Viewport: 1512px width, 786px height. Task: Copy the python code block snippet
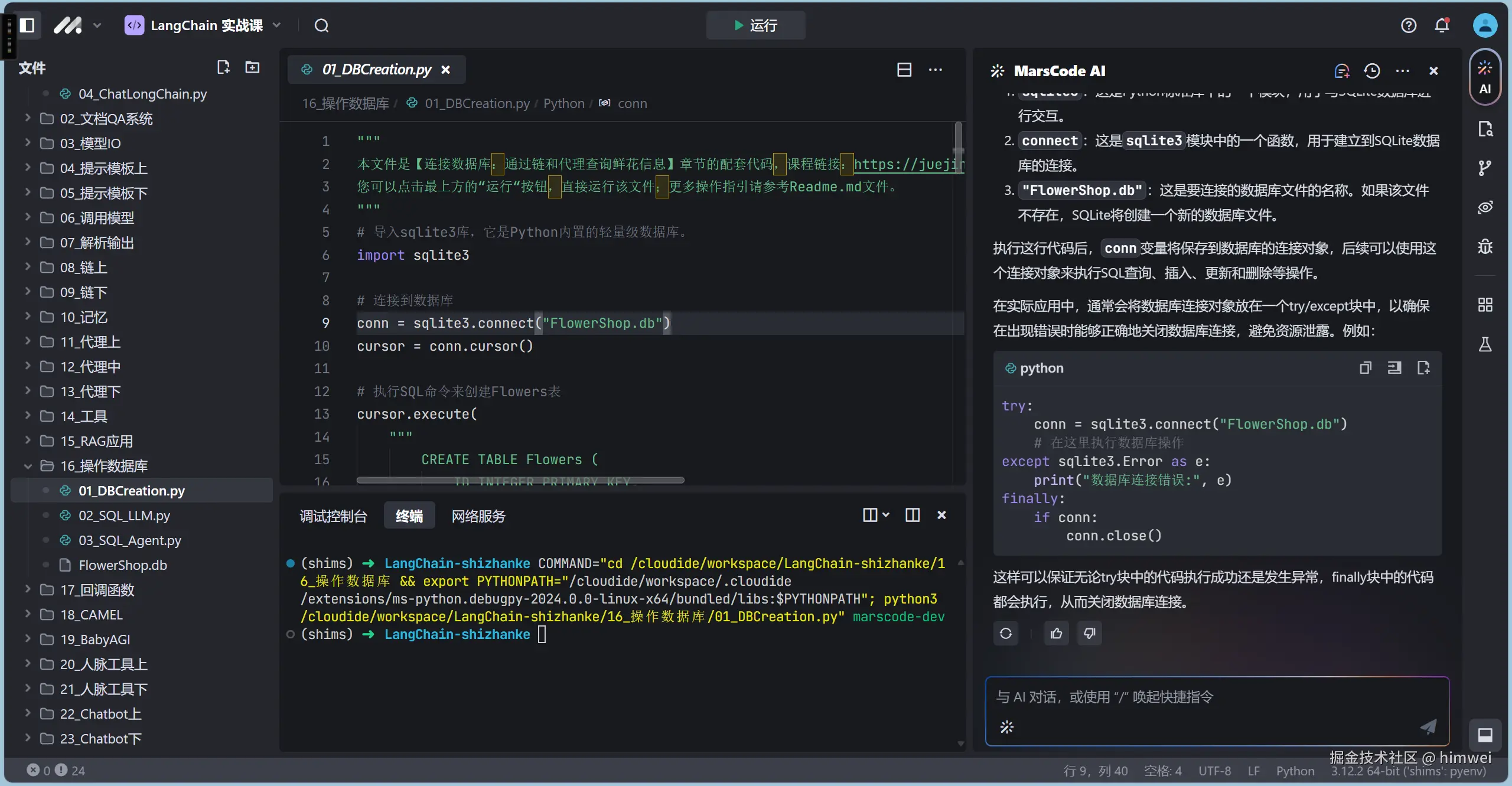[1365, 368]
